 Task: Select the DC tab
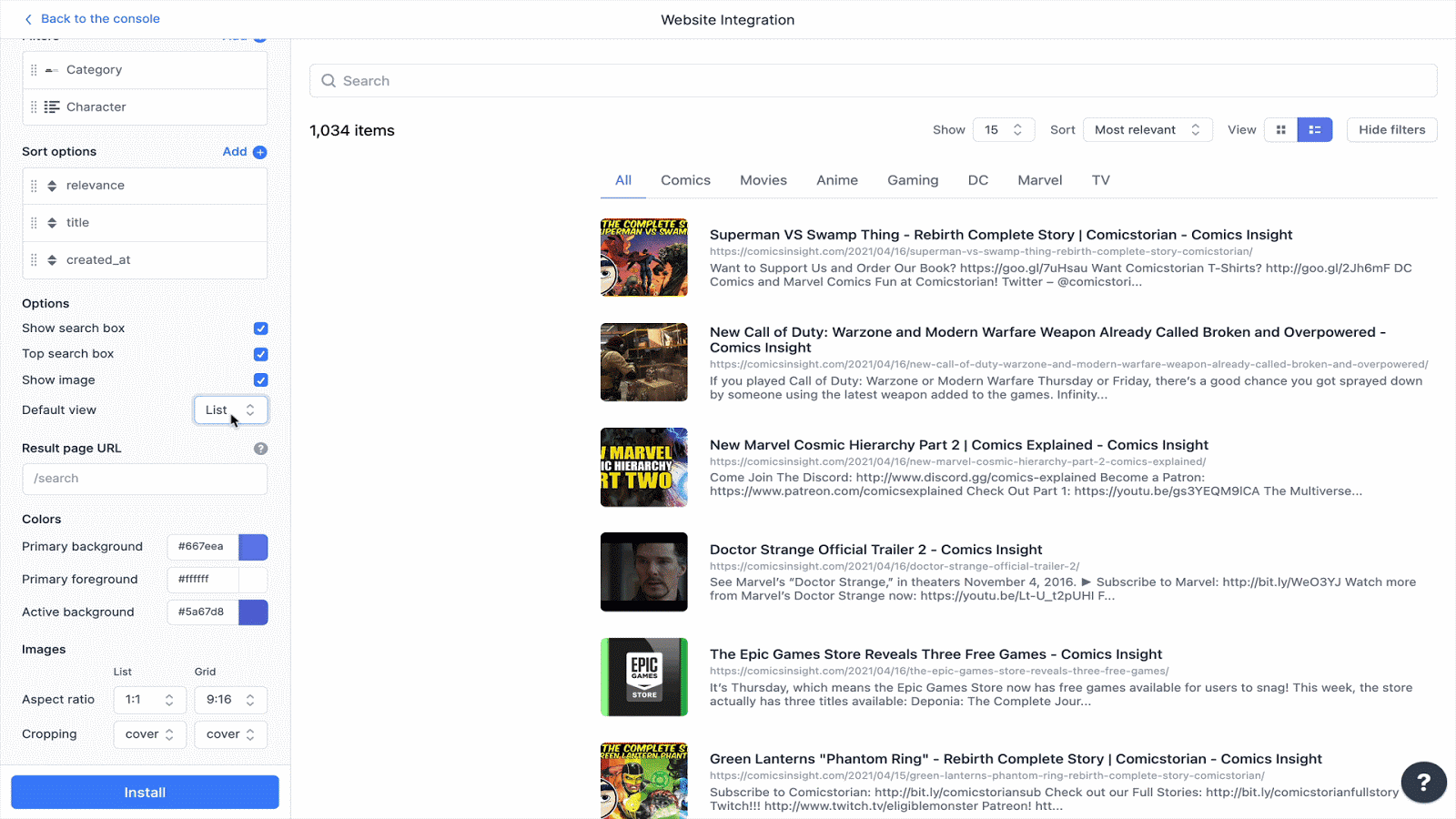click(978, 180)
